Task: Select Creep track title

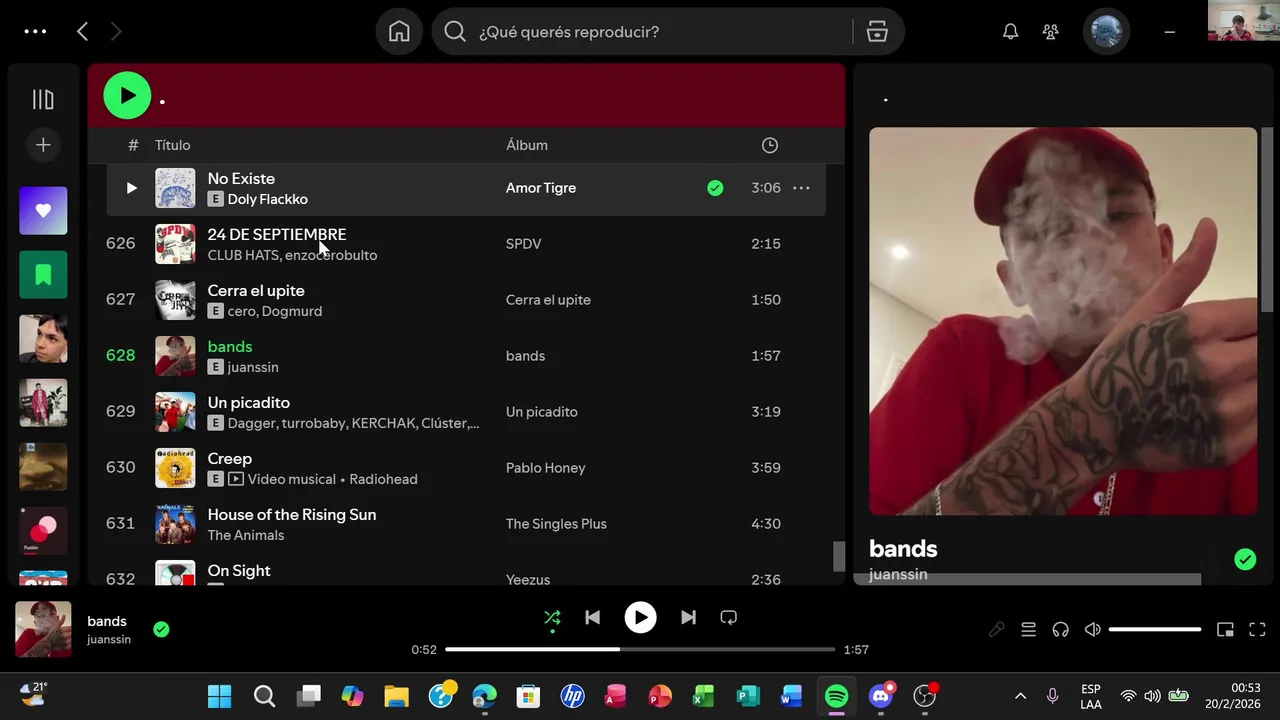Action: (x=230, y=458)
